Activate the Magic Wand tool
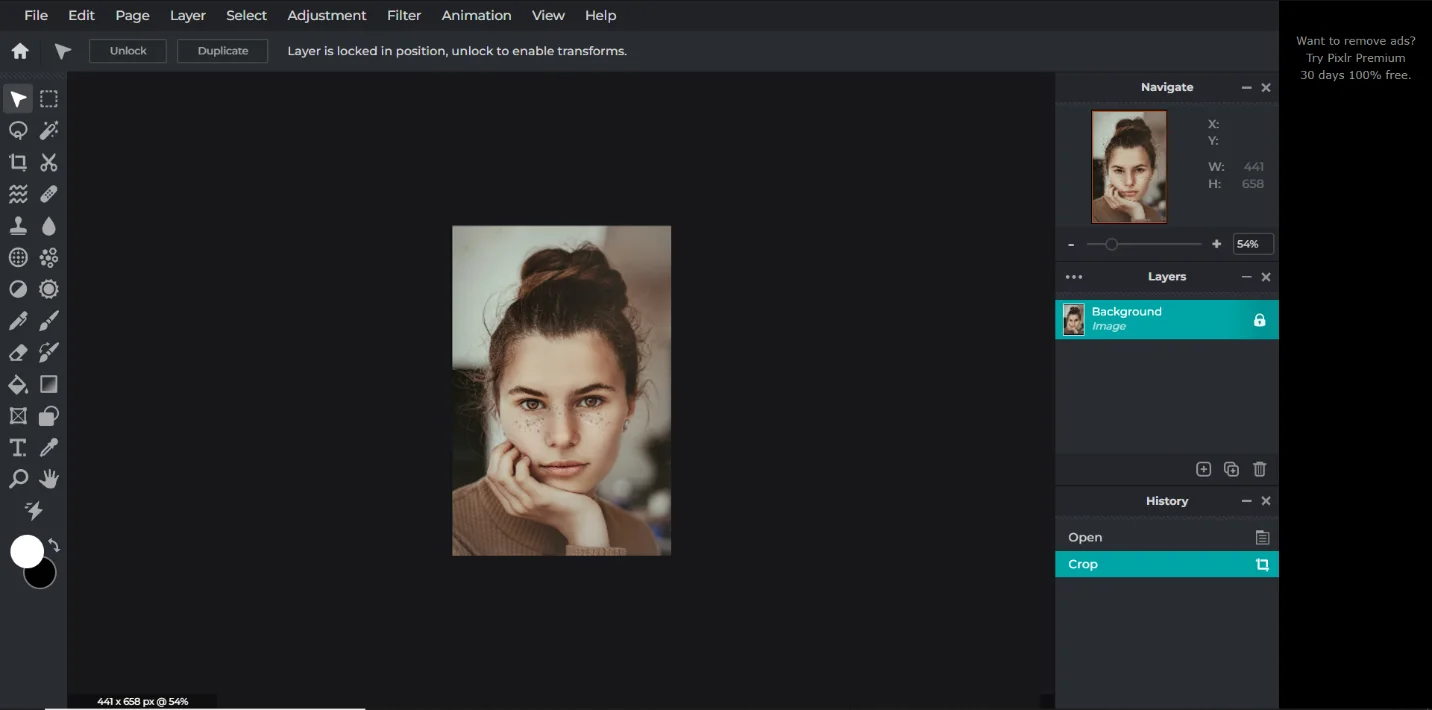 (49, 130)
